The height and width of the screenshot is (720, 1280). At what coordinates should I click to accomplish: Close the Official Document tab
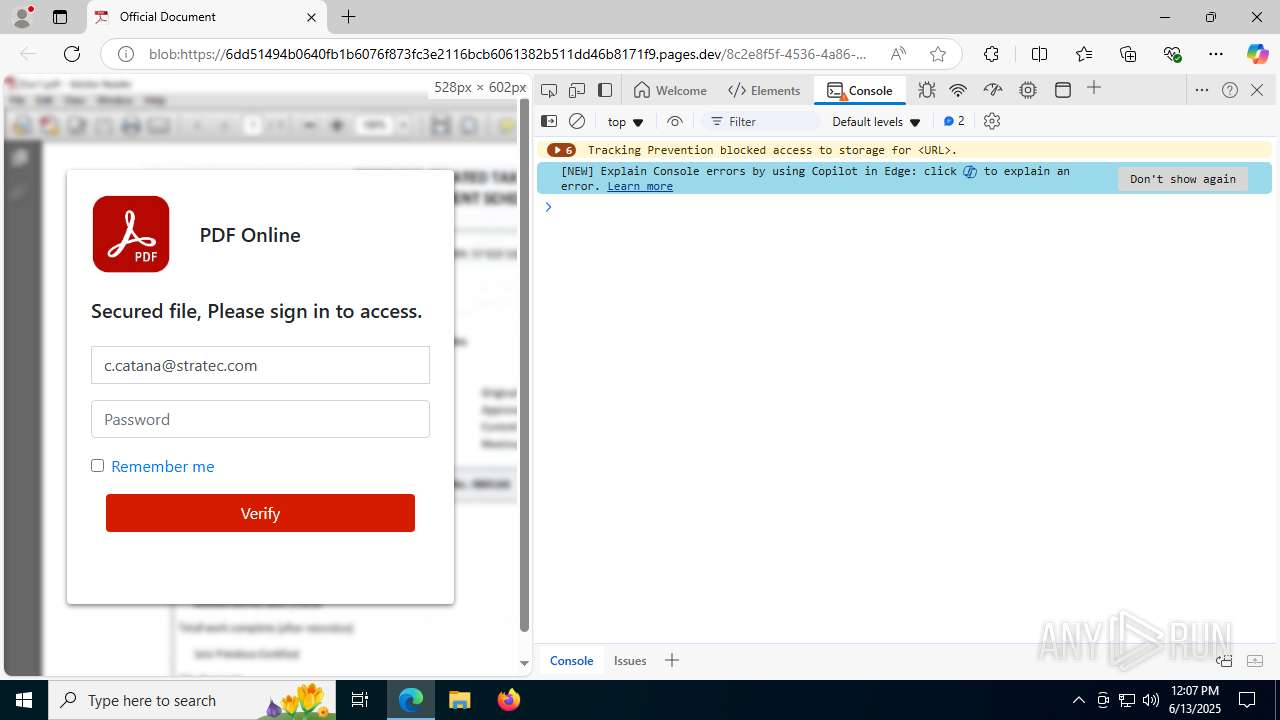pyautogui.click(x=311, y=17)
